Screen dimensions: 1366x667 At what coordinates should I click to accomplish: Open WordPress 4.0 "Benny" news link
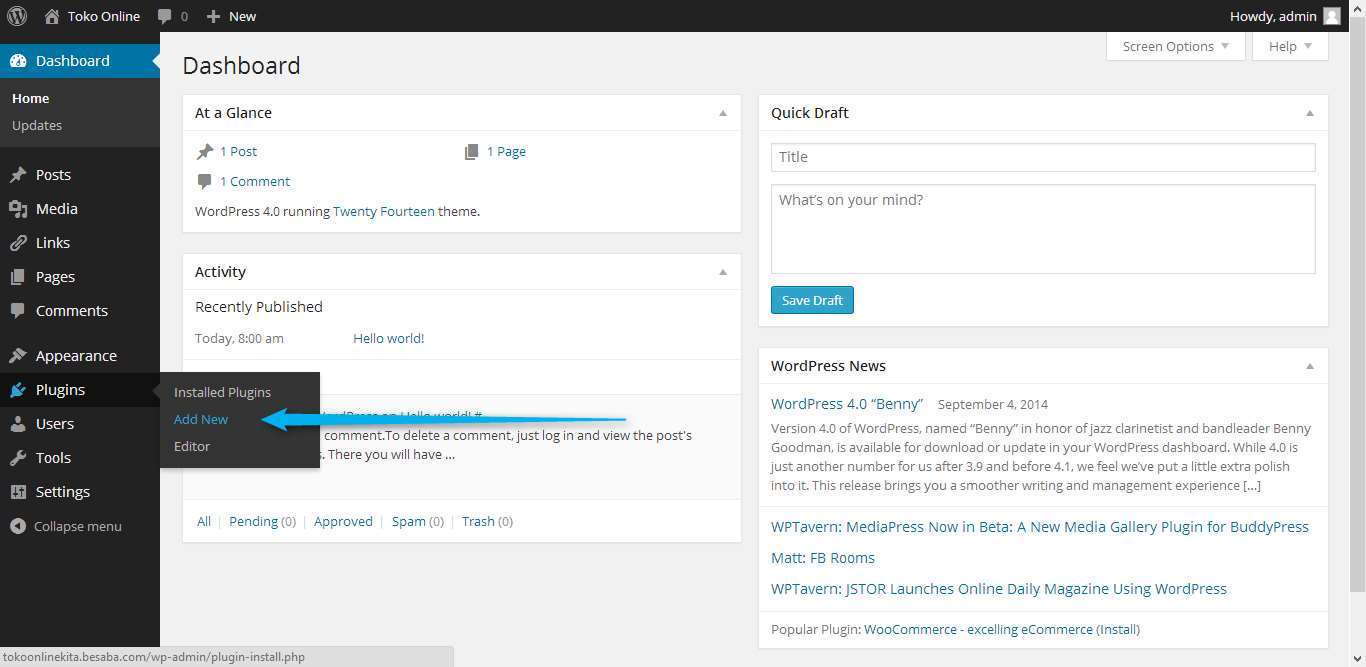pyautogui.click(x=847, y=404)
